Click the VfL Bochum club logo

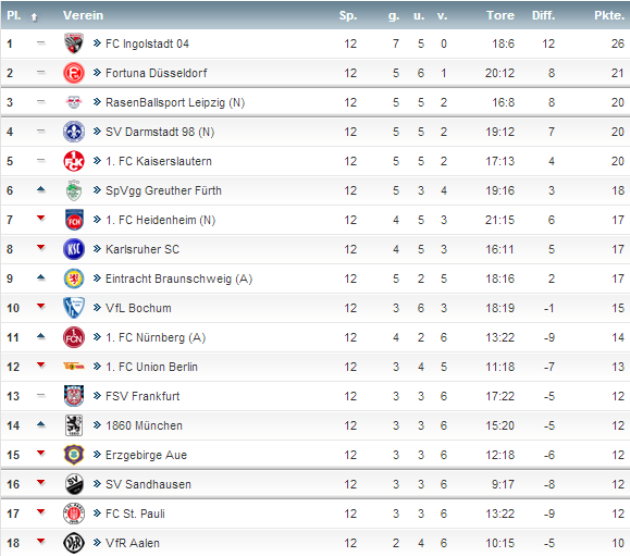click(73, 308)
